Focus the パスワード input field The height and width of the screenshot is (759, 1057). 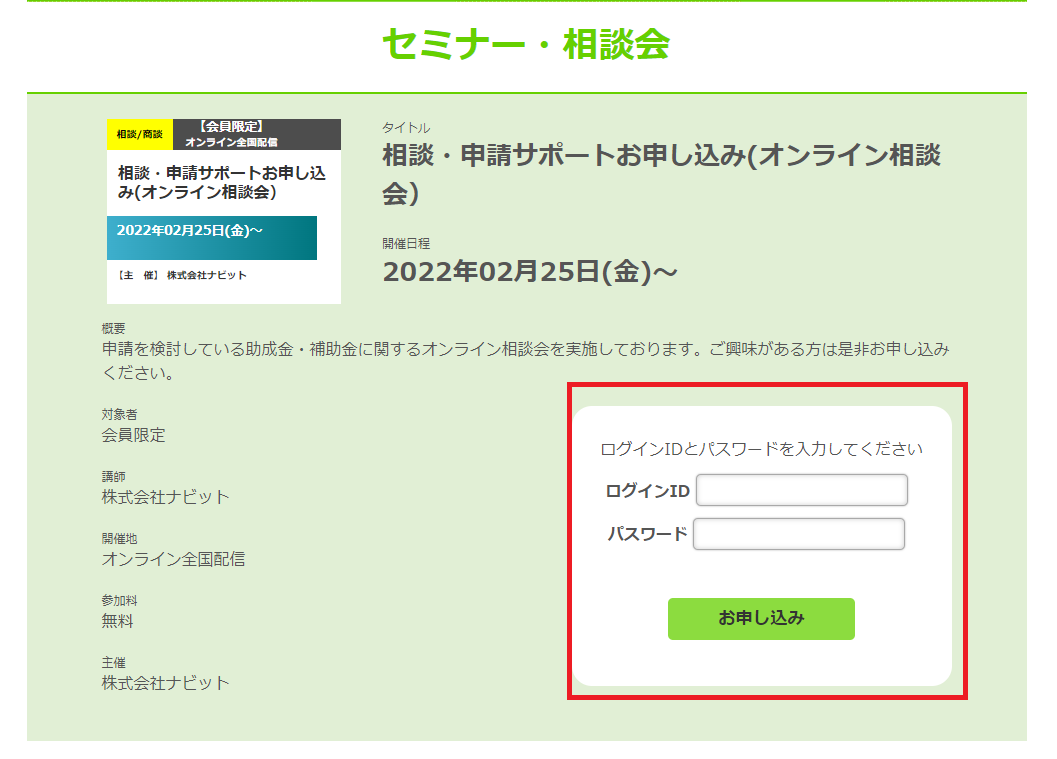click(798, 534)
